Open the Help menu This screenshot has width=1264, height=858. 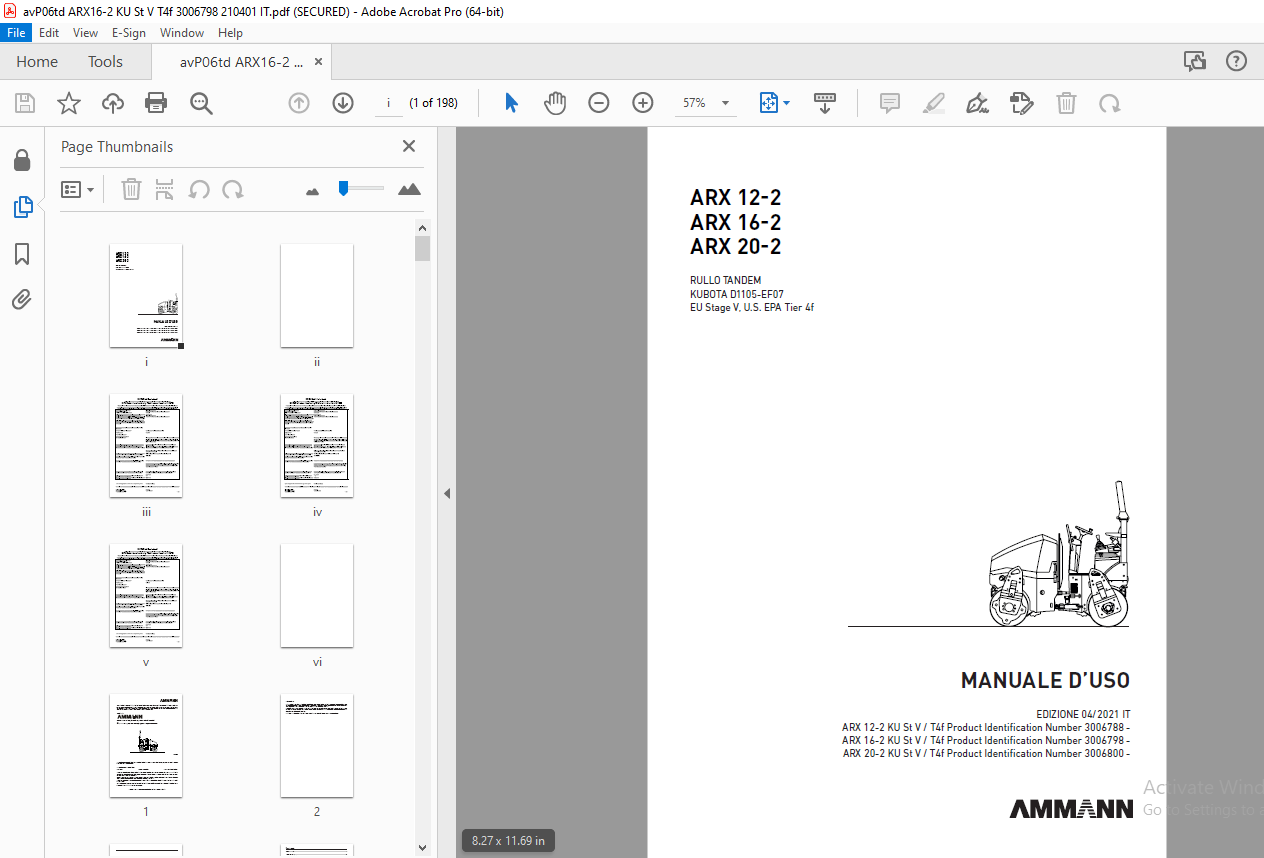230,33
